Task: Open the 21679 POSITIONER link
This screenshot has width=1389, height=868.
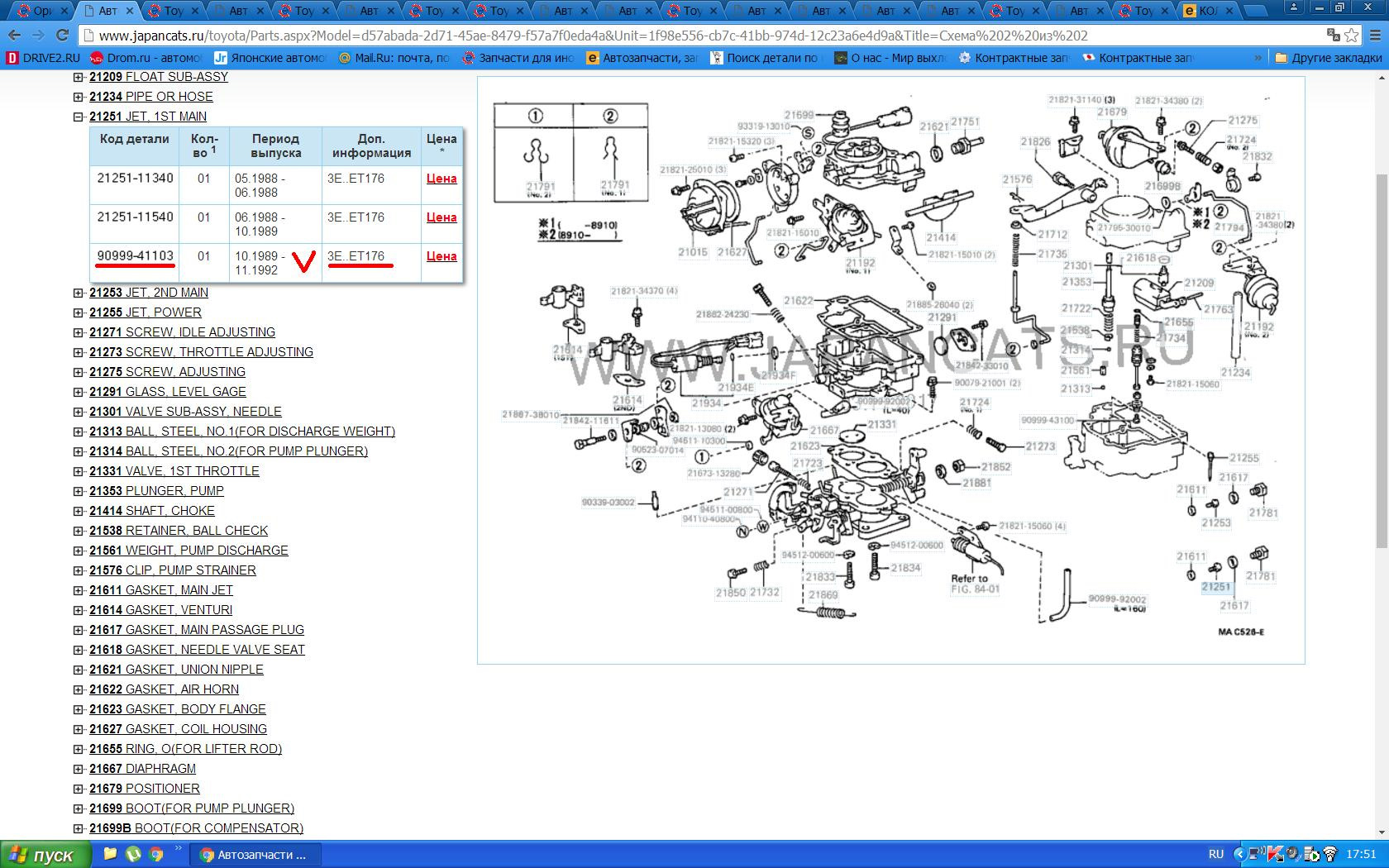Action: tap(145, 789)
